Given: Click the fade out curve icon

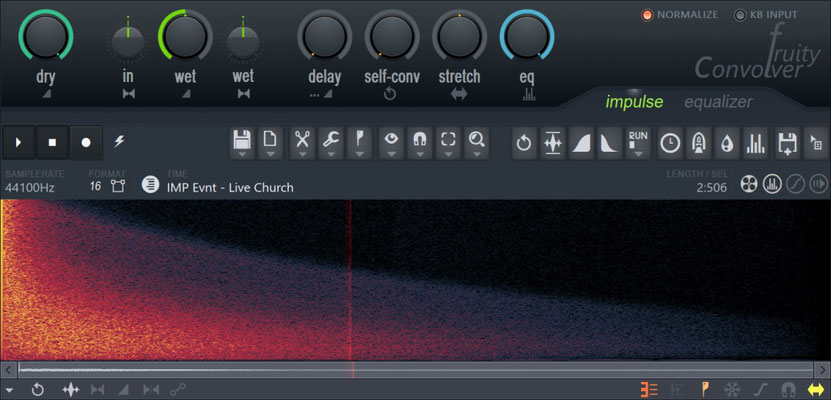Looking at the screenshot, I should (609, 143).
